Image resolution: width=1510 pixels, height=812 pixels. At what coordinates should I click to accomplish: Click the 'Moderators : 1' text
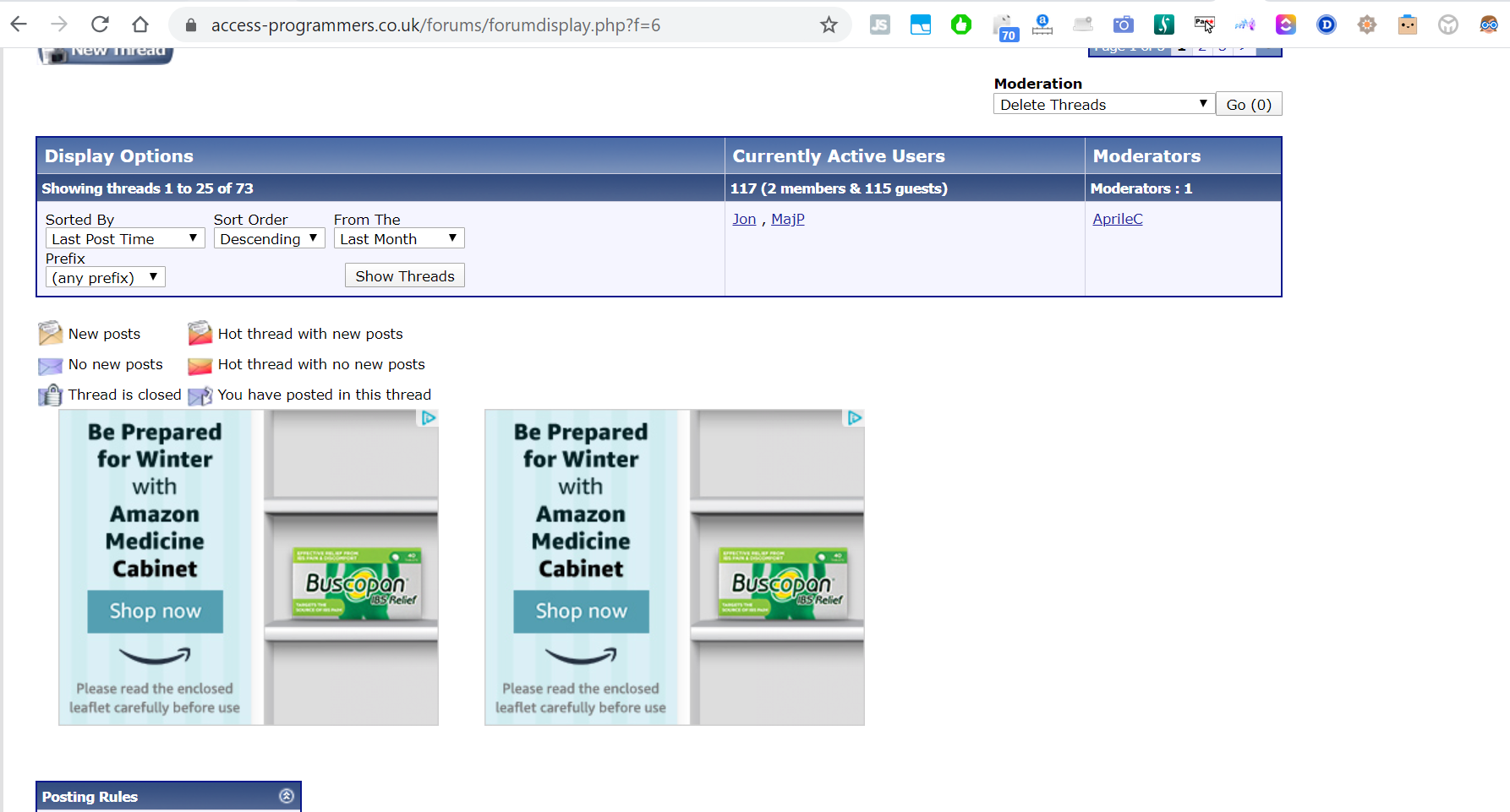pos(1141,188)
